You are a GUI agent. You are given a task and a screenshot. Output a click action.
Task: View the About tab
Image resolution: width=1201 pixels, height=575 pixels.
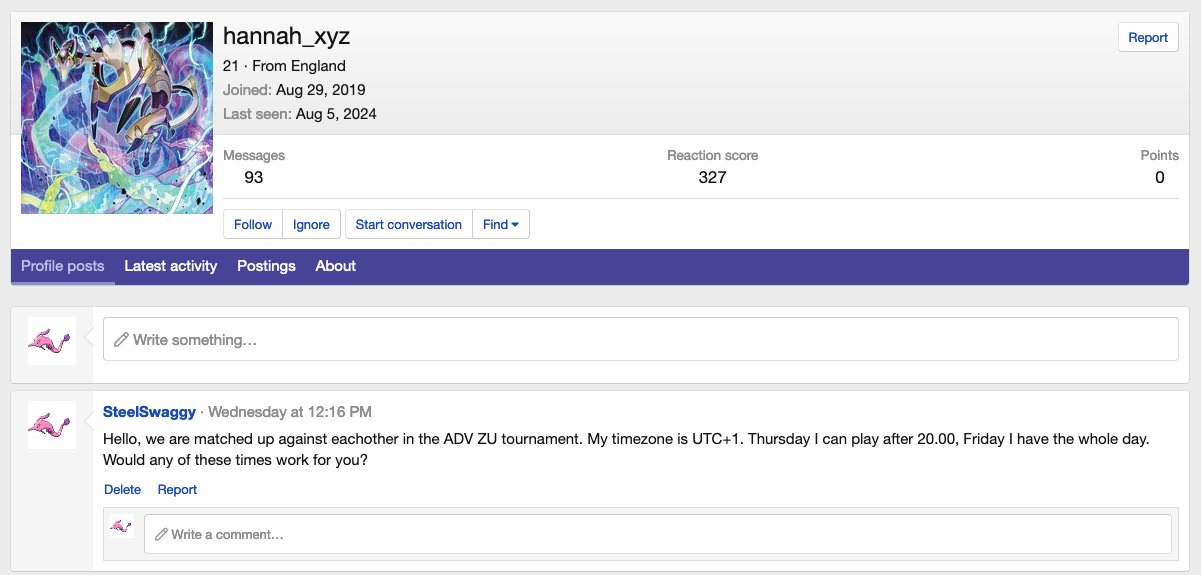pyautogui.click(x=336, y=266)
